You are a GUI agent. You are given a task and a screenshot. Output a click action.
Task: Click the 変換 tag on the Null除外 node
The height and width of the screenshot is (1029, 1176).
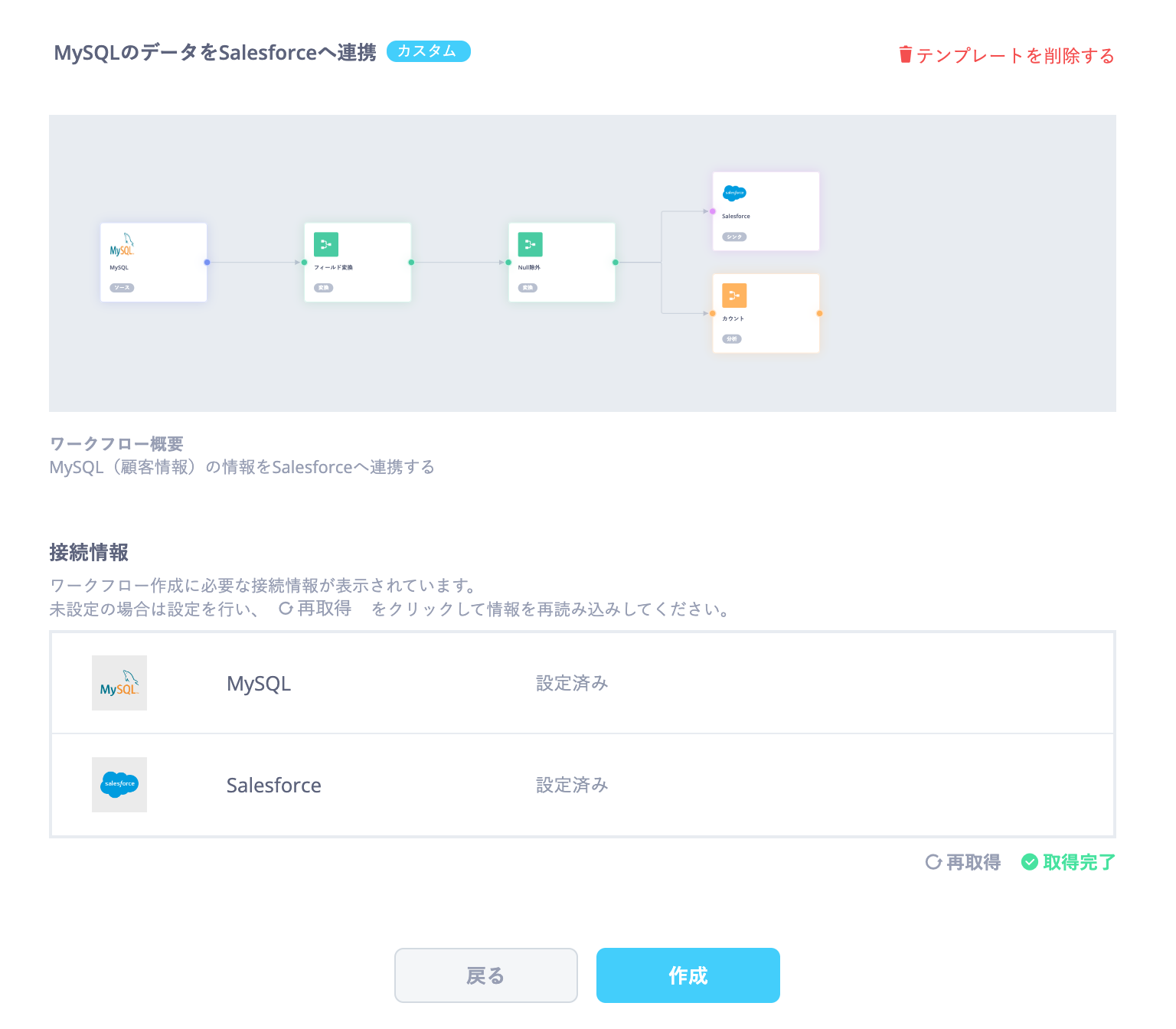point(528,288)
